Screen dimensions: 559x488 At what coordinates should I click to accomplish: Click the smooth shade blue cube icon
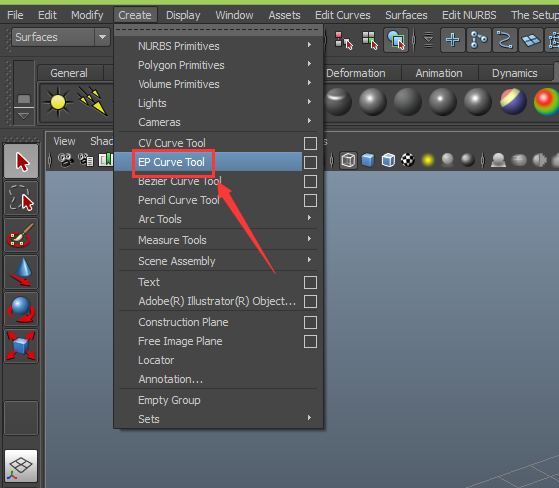[x=368, y=160]
